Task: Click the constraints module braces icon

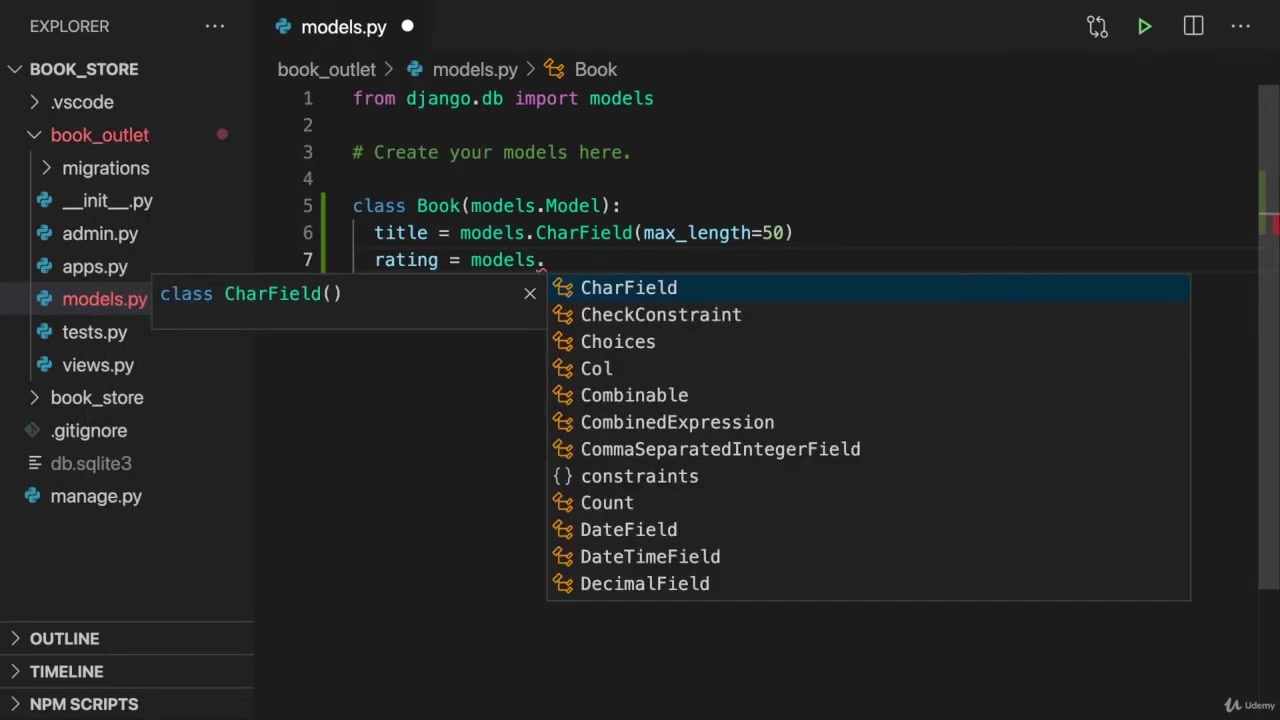Action: point(563,476)
